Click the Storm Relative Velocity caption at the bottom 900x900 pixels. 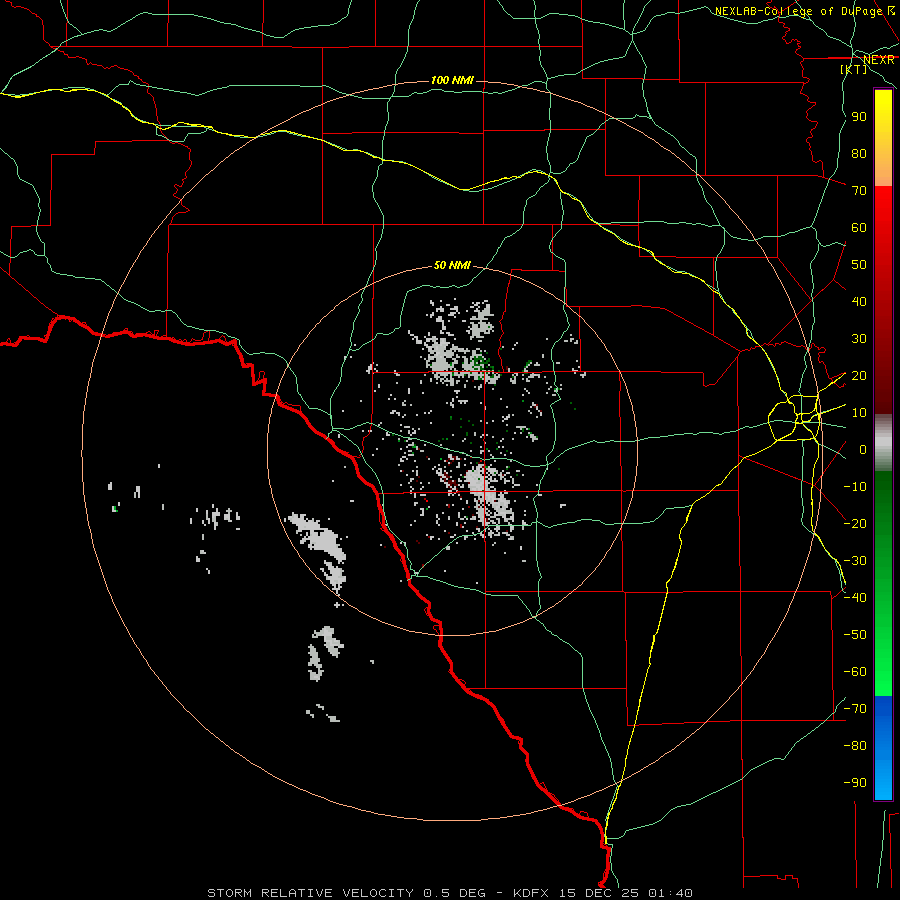[x=449, y=893]
